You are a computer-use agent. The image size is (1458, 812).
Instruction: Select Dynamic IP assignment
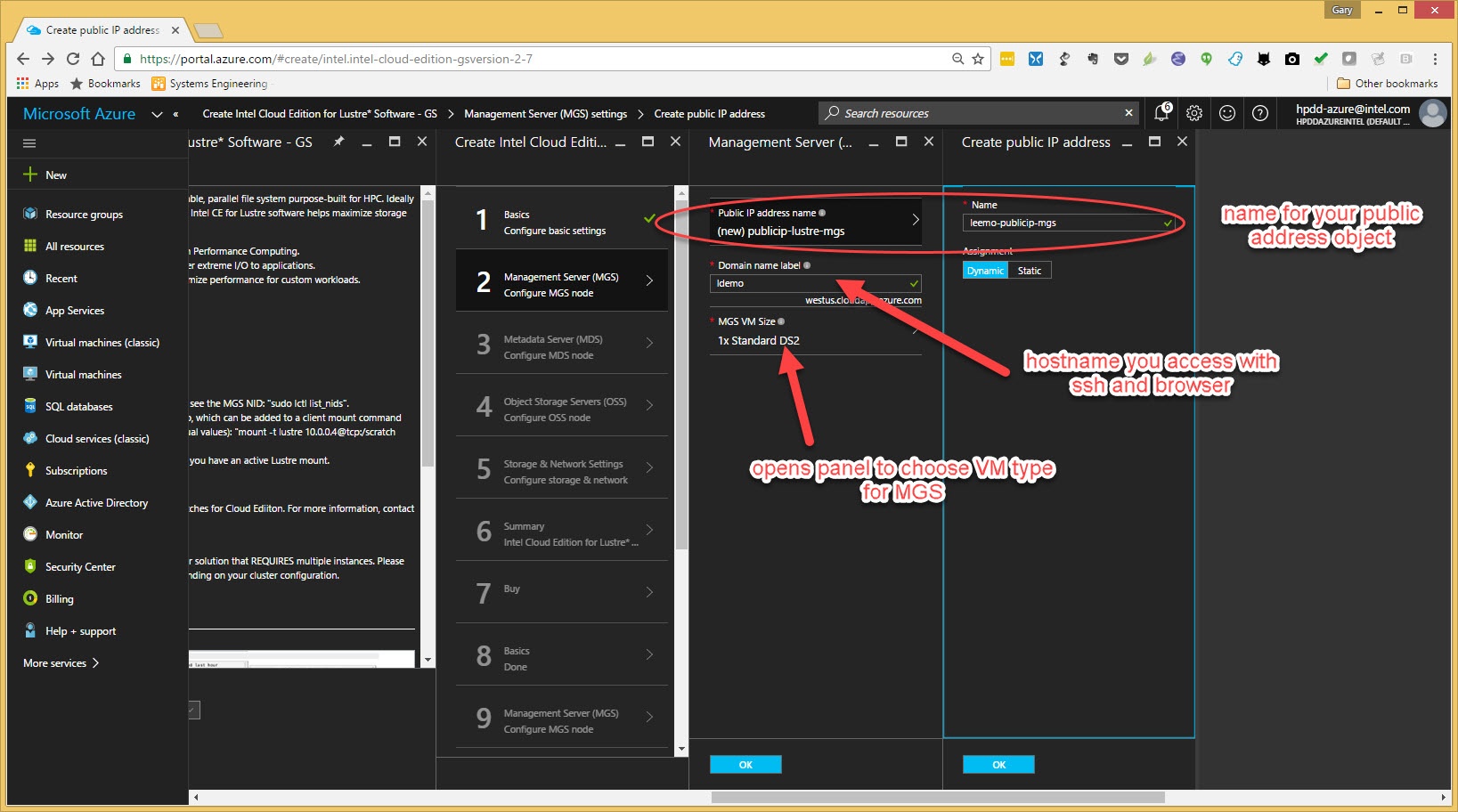(985, 271)
